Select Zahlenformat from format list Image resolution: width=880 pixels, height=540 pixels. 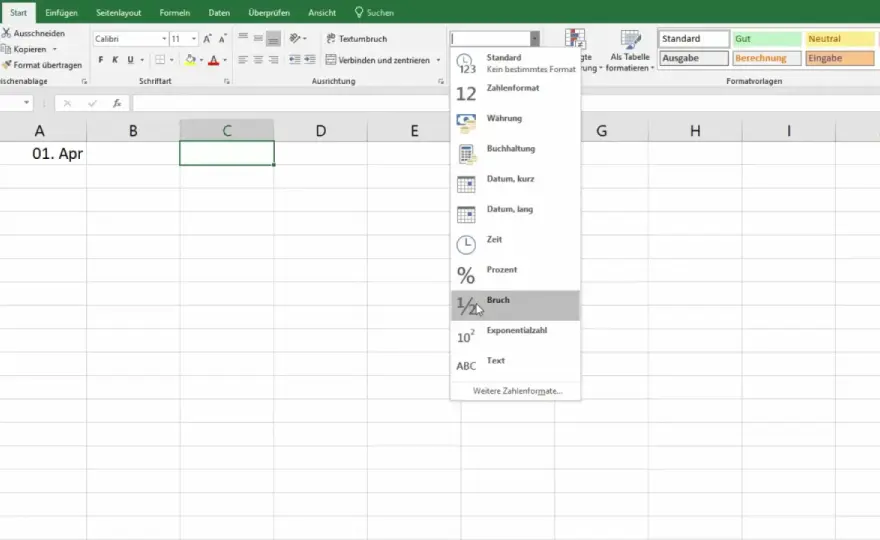(x=515, y=93)
